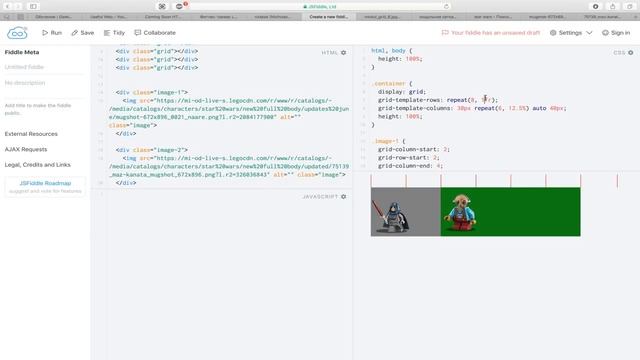The image size is (640, 360).
Task: Switch to the 'Create a new fiddle' tab
Action: [329, 17]
